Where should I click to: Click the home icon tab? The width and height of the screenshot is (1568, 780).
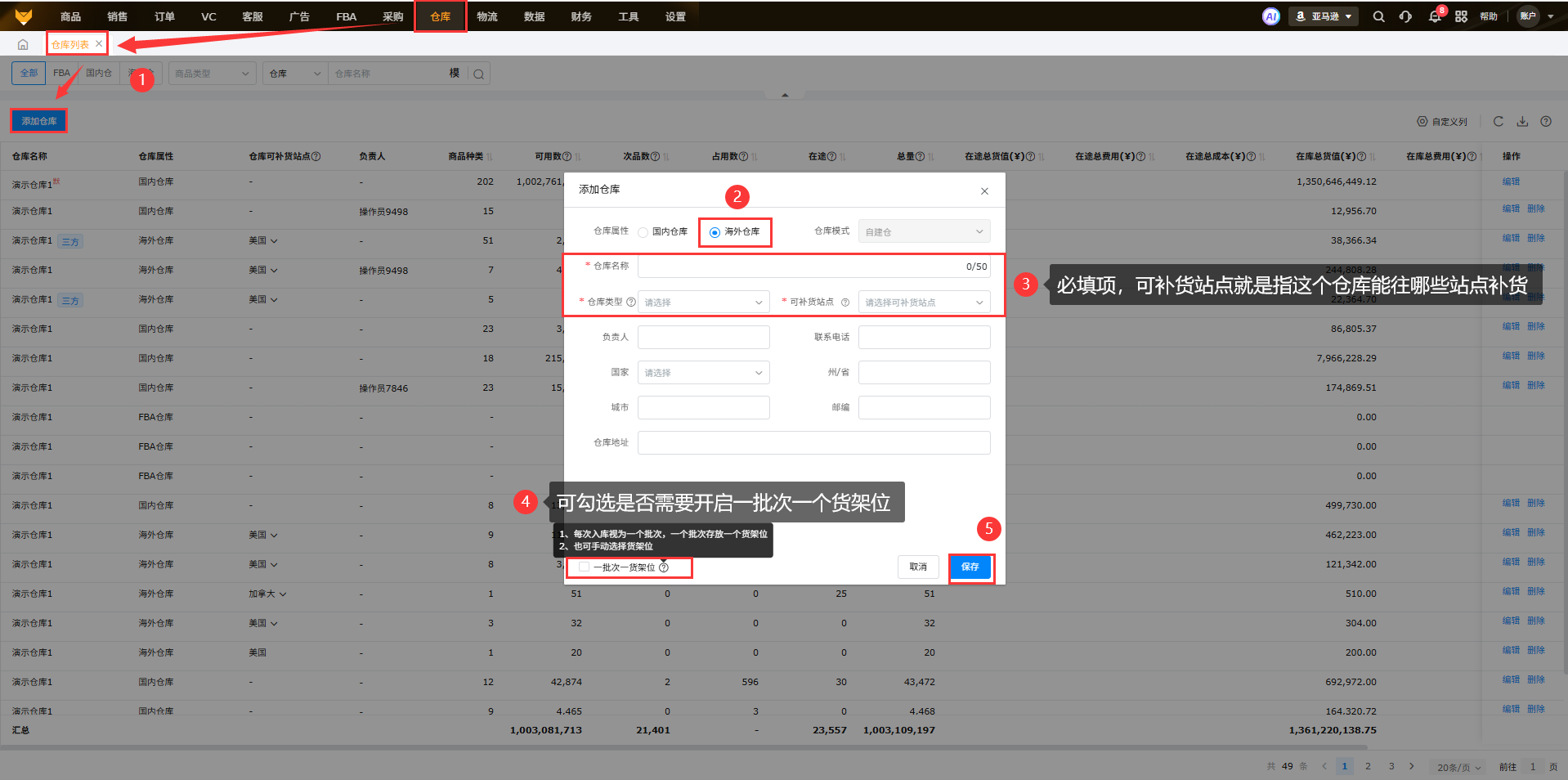click(23, 44)
